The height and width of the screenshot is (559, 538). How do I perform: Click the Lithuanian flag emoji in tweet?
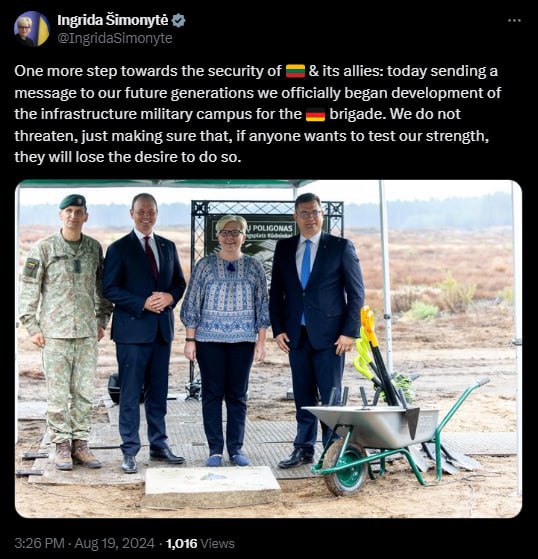[x=296, y=71]
